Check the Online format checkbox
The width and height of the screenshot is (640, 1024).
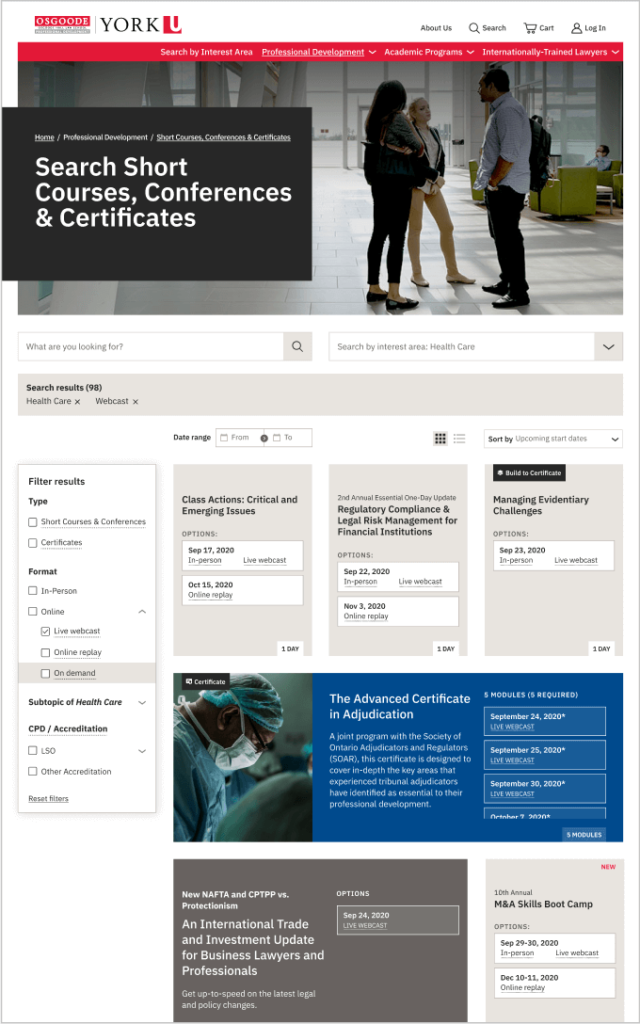point(33,612)
